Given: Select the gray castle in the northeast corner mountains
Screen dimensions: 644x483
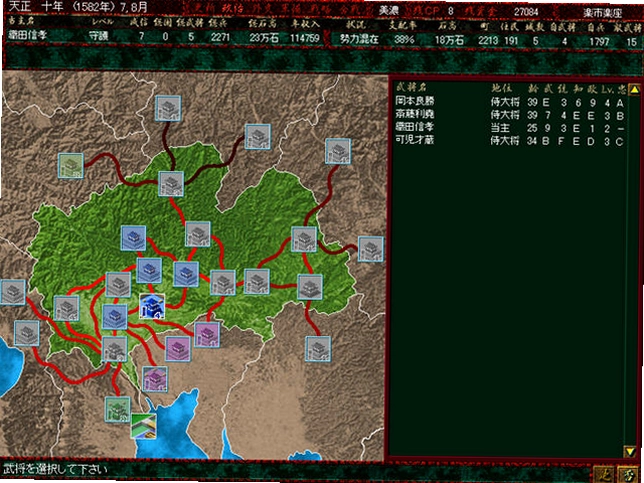Looking at the screenshot, I should coord(338,152).
